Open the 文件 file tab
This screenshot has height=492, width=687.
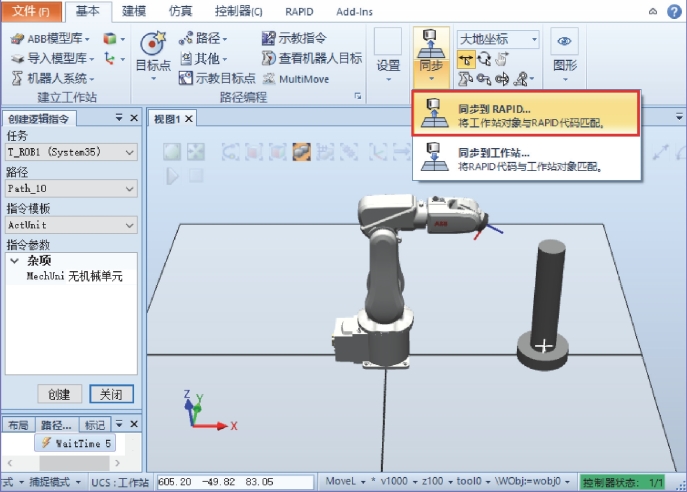pos(31,11)
